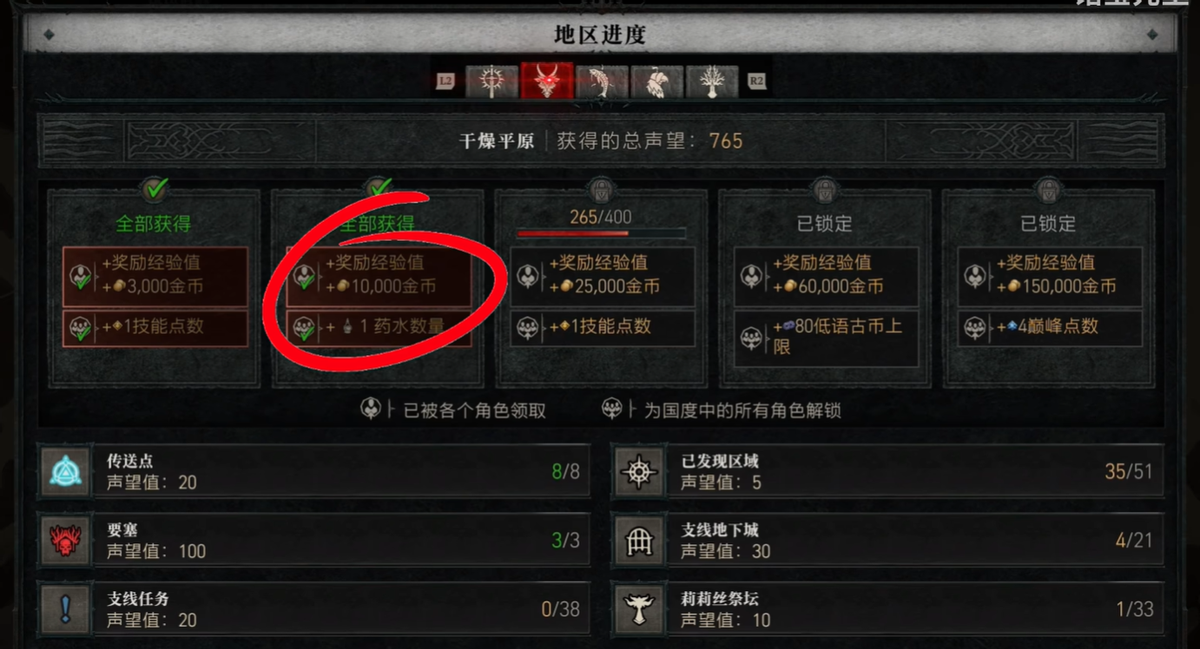The image size is (1200, 649).
Task: Click the 265/400 renown progress bar
Action: click(x=601, y=234)
